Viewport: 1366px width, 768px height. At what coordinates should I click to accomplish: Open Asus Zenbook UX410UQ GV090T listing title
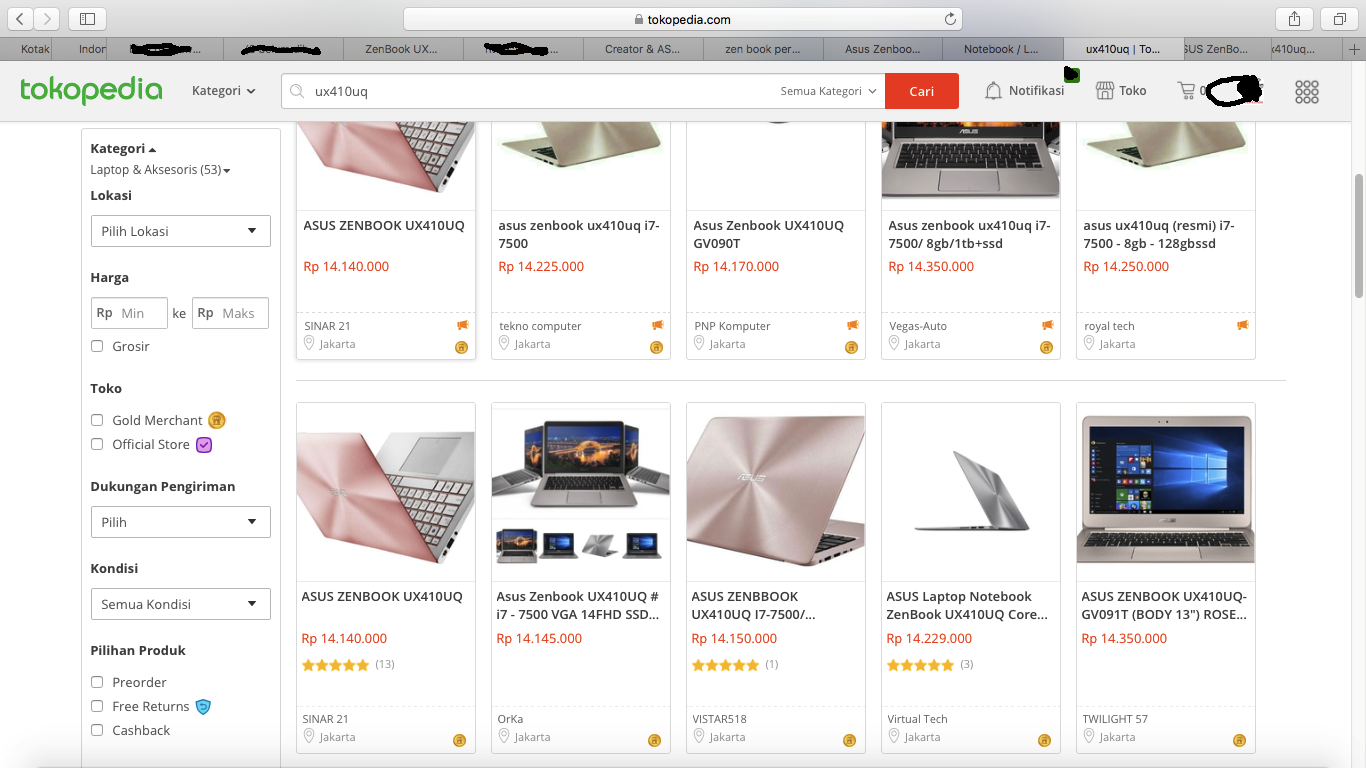click(768, 234)
